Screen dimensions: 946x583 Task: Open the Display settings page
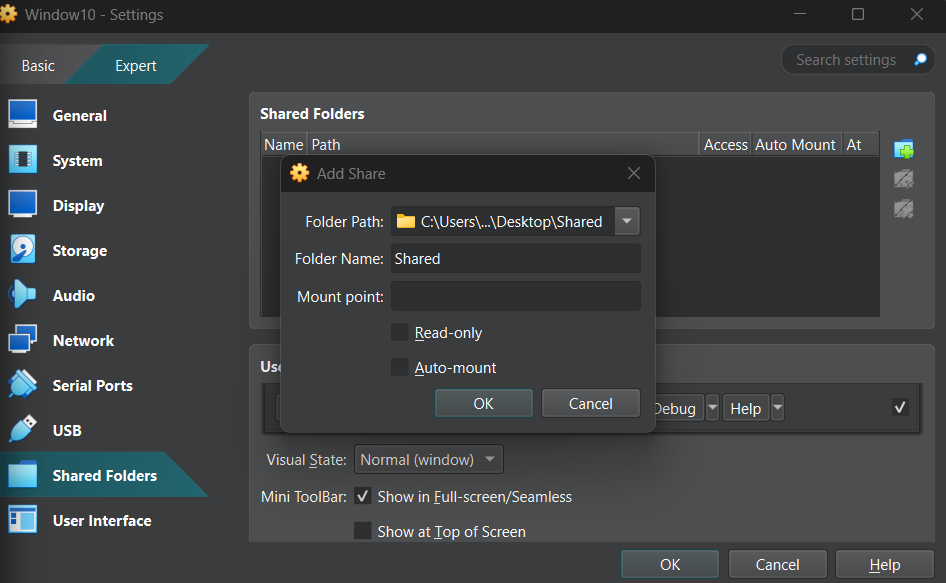[78, 205]
